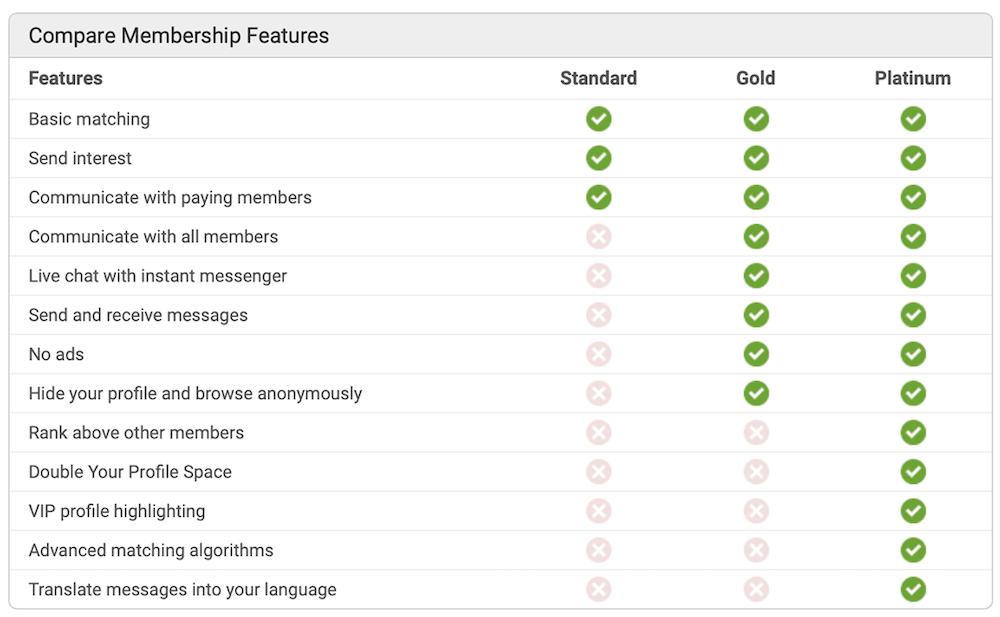Click the Features column header
The image size is (1000, 617).
click(x=66, y=78)
